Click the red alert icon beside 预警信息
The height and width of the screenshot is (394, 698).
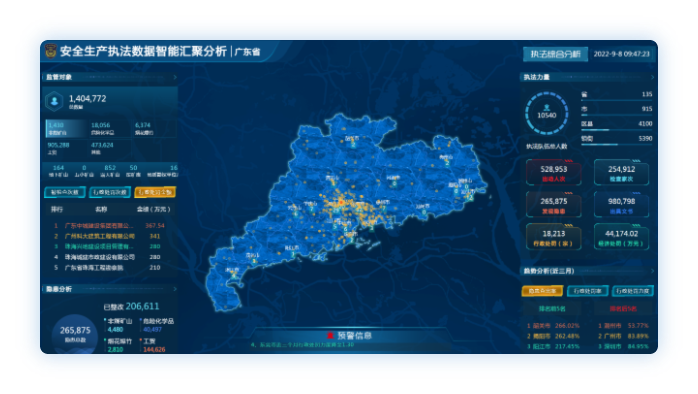[330, 336]
